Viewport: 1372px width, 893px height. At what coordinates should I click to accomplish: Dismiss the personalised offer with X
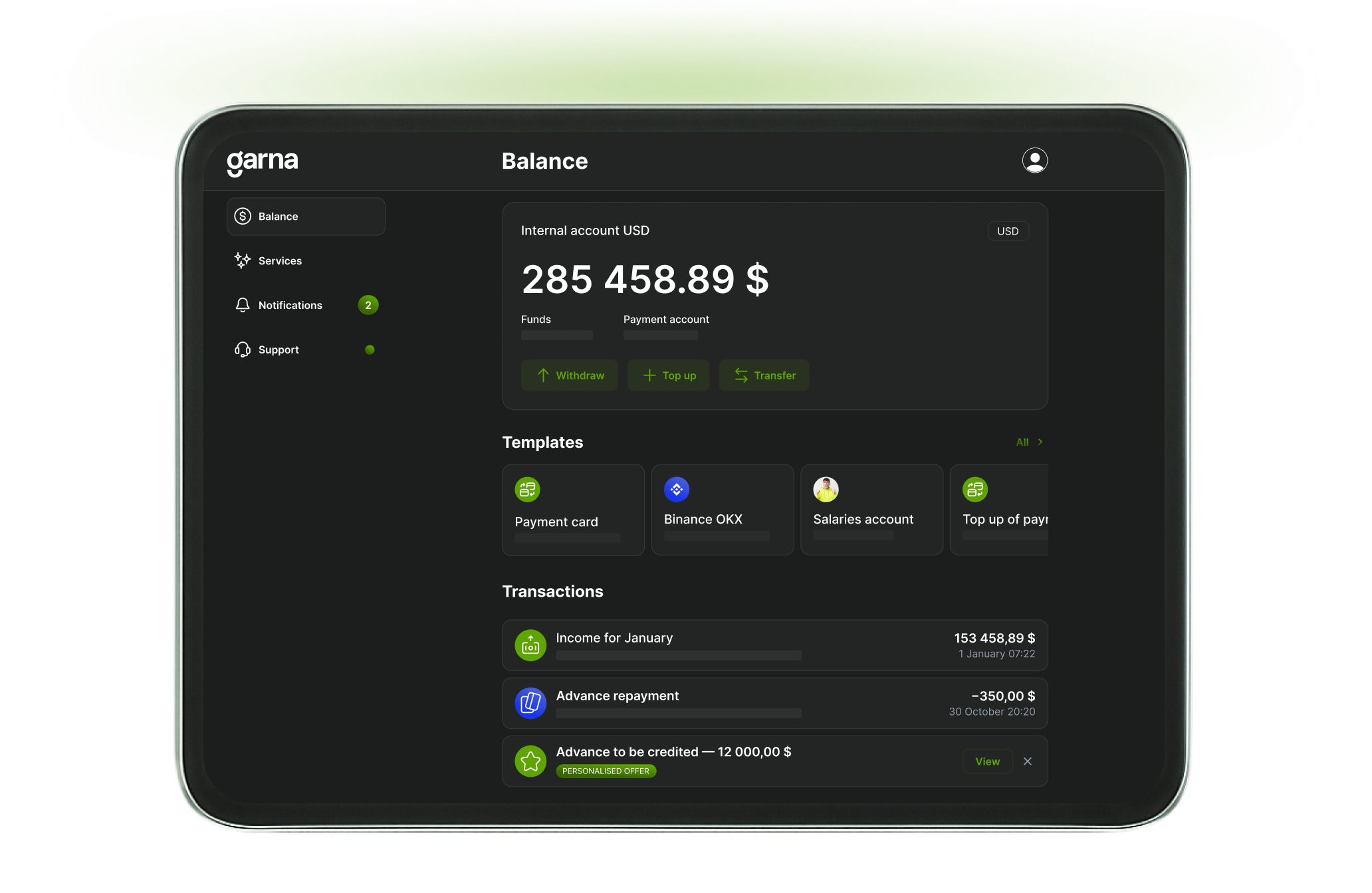click(1028, 761)
